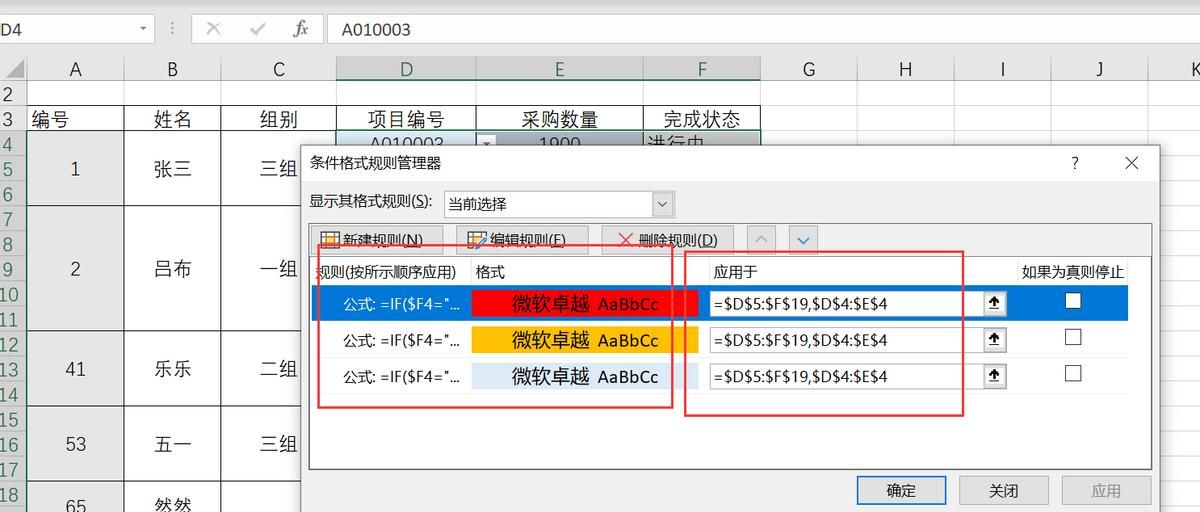The height and width of the screenshot is (512, 1200).
Task: Click the 项目编号 header cell
Action: tap(406, 119)
